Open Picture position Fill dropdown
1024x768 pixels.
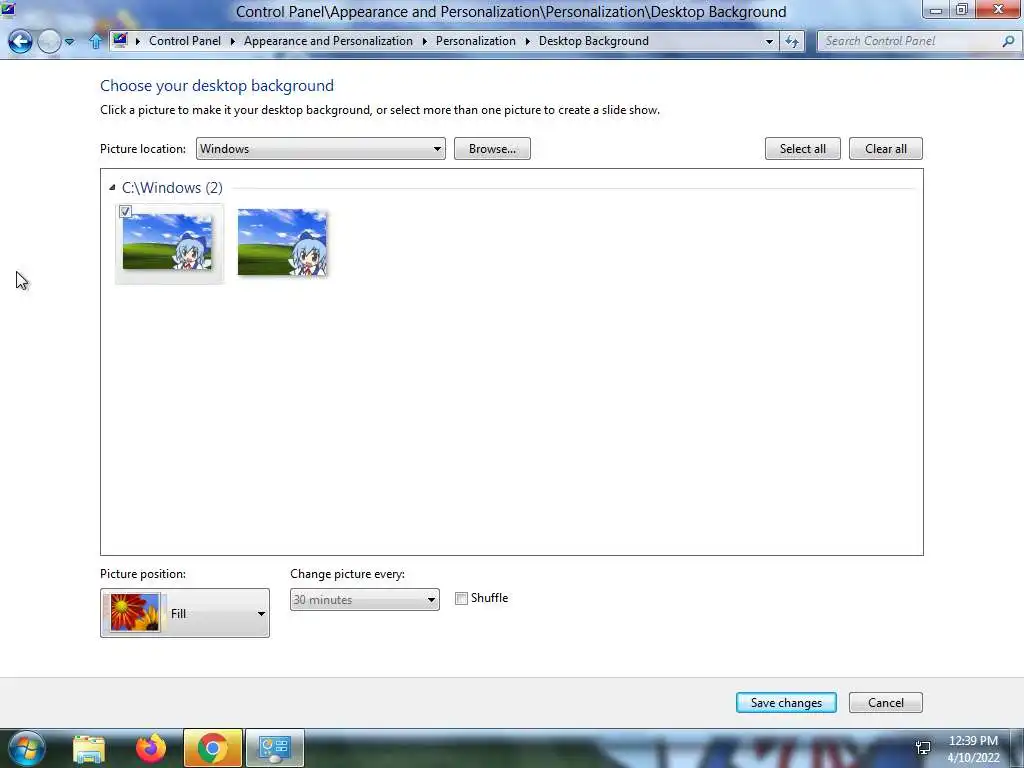(x=185, y=613)
